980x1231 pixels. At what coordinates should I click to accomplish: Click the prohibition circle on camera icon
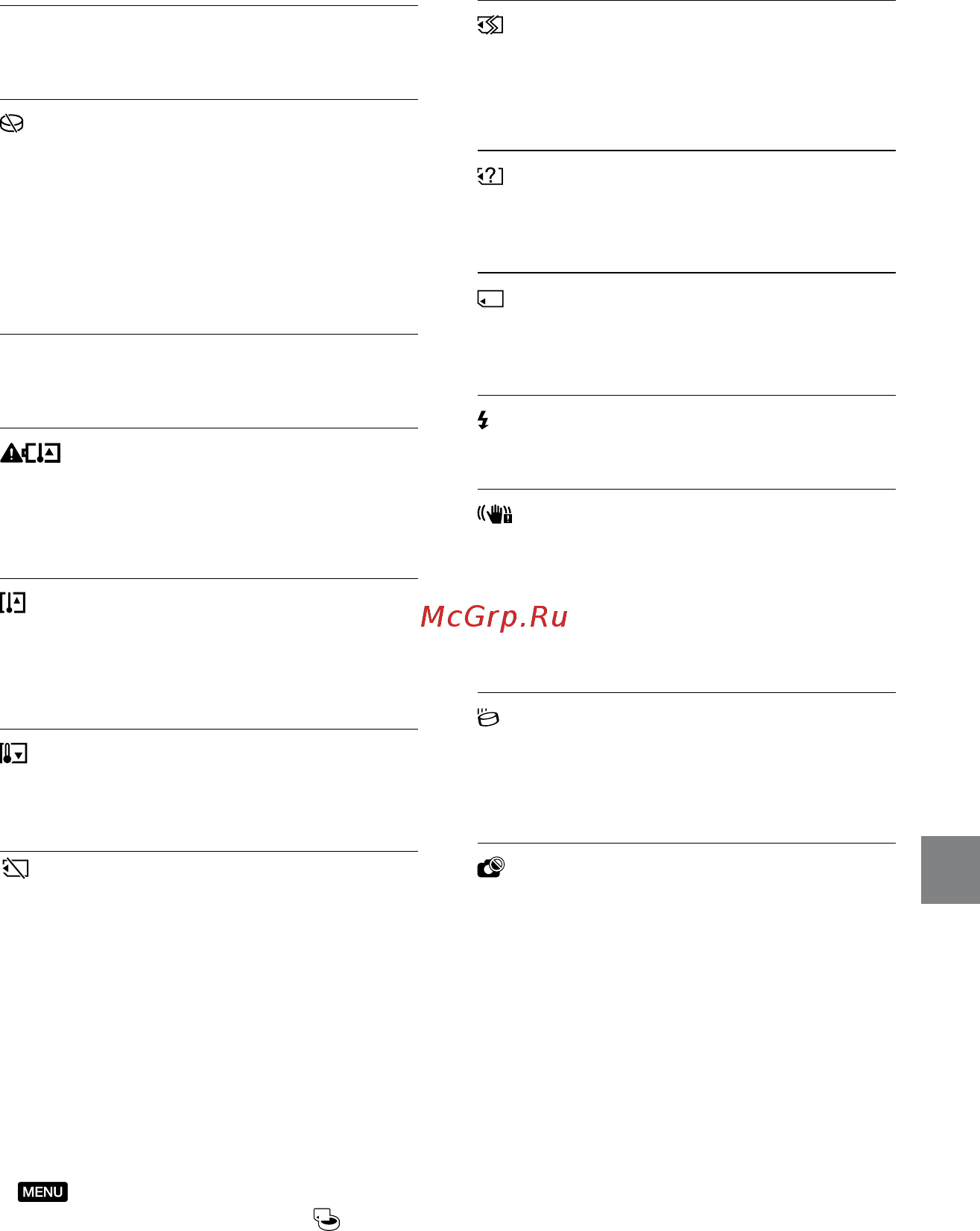[x=498, y=864]
